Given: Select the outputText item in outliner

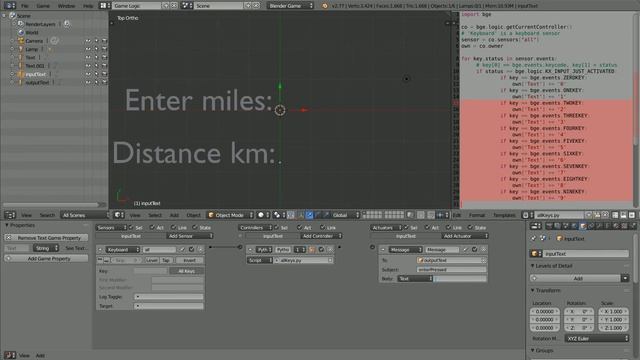Looking at the screenshot, I should (x=37, y=82).
